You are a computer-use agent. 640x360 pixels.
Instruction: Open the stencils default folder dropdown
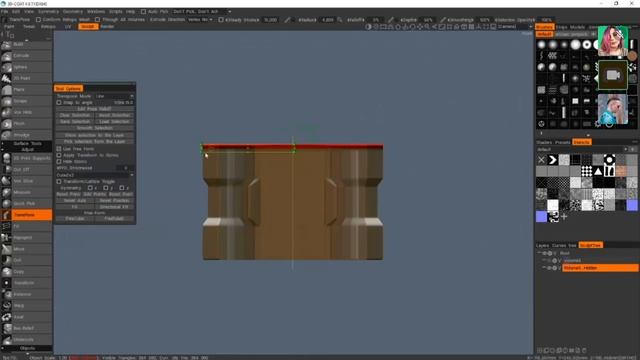pyautogui.click(x=582, y=149)
